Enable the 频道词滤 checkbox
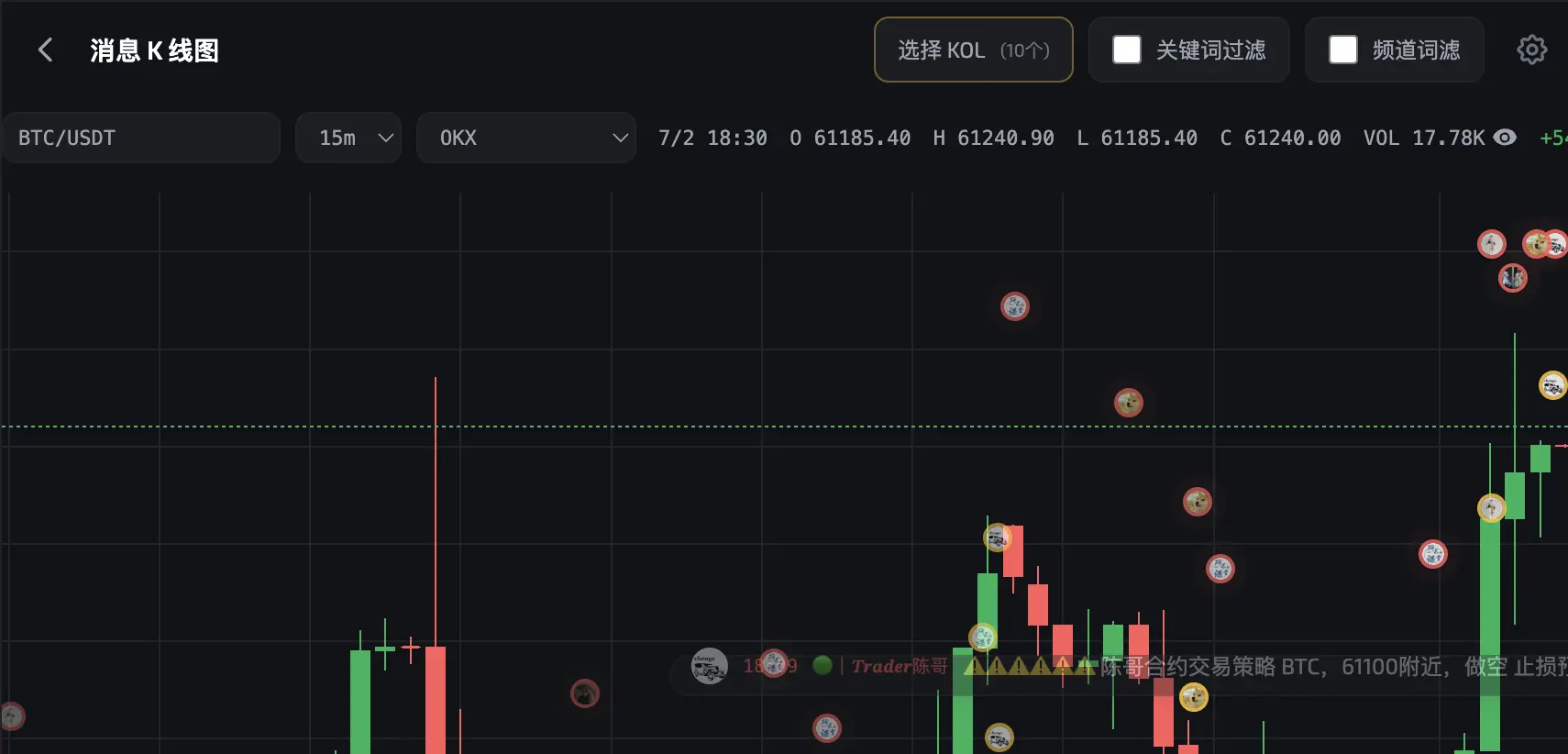This screenshot has width=1568, height=754. coord(1343,50)
